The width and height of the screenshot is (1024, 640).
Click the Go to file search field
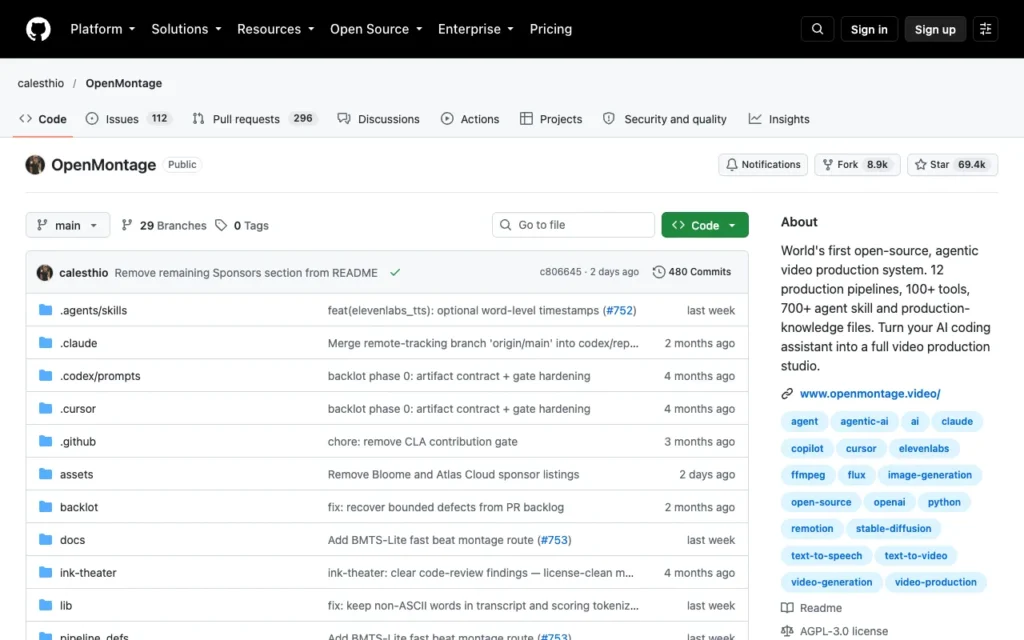[573, 225]
